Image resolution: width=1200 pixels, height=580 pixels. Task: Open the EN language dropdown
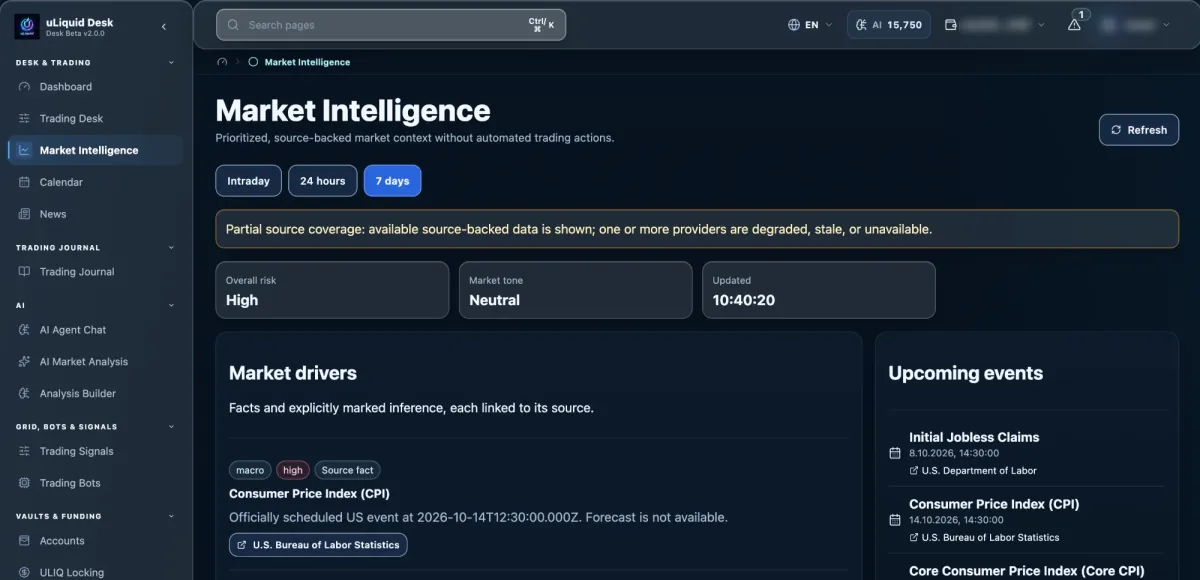click(810, 25)
